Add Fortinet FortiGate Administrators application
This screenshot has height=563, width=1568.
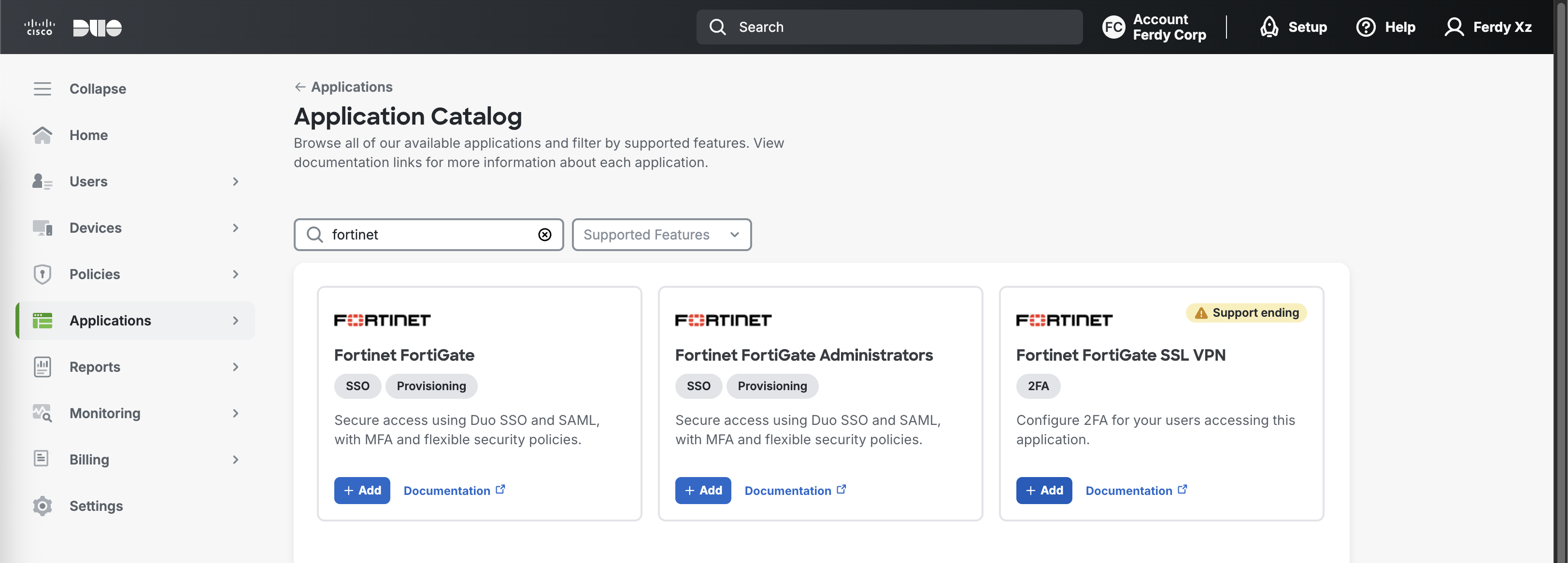click(x=702, y=491)
